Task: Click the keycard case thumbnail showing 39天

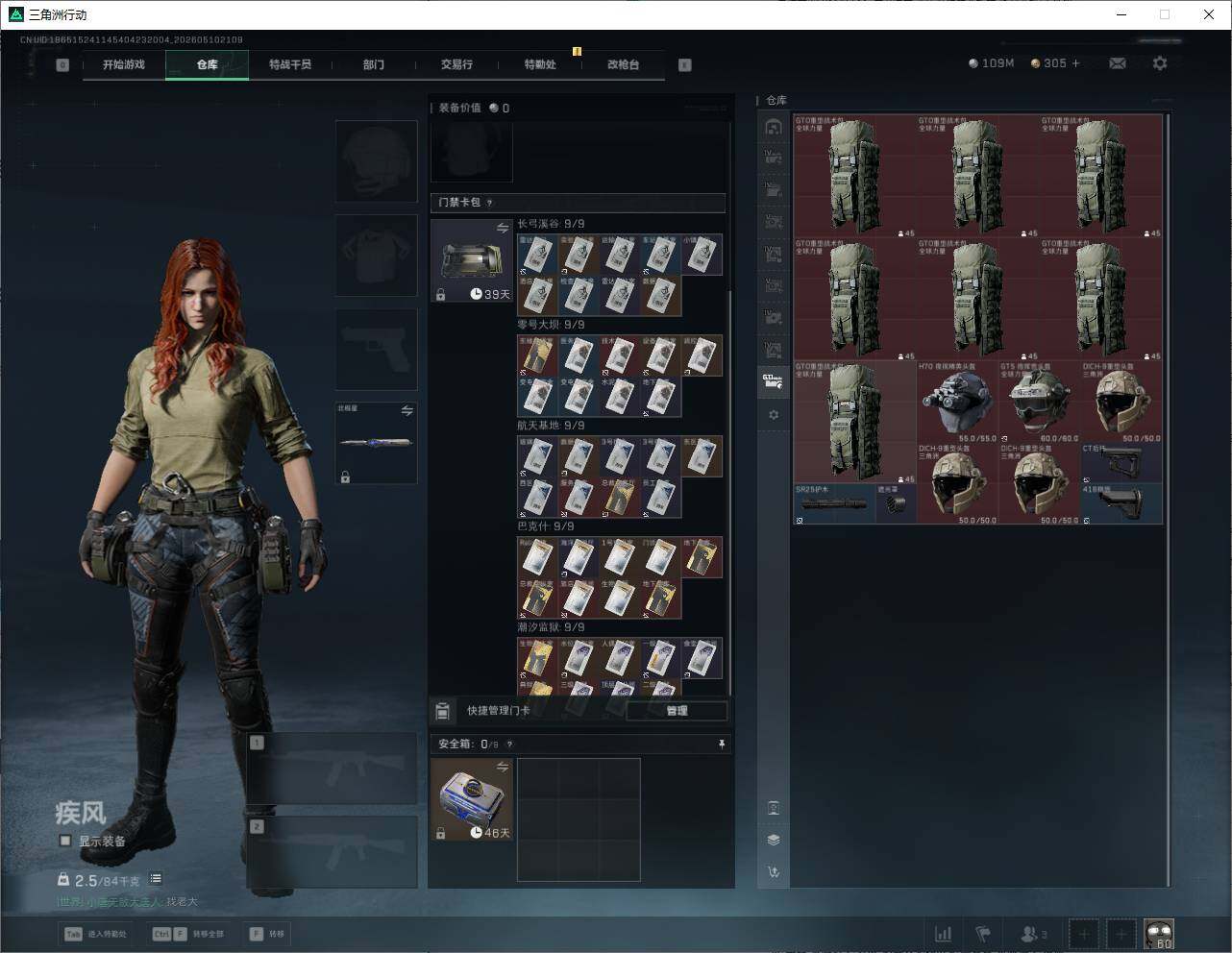Action: click(472, 261)
